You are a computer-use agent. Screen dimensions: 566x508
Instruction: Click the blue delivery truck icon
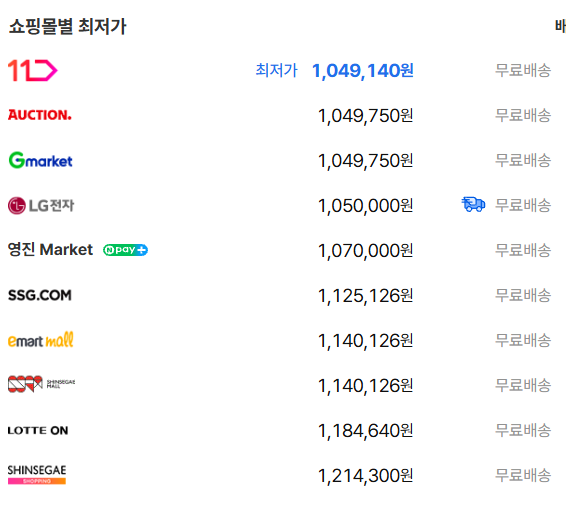(473, 204)
